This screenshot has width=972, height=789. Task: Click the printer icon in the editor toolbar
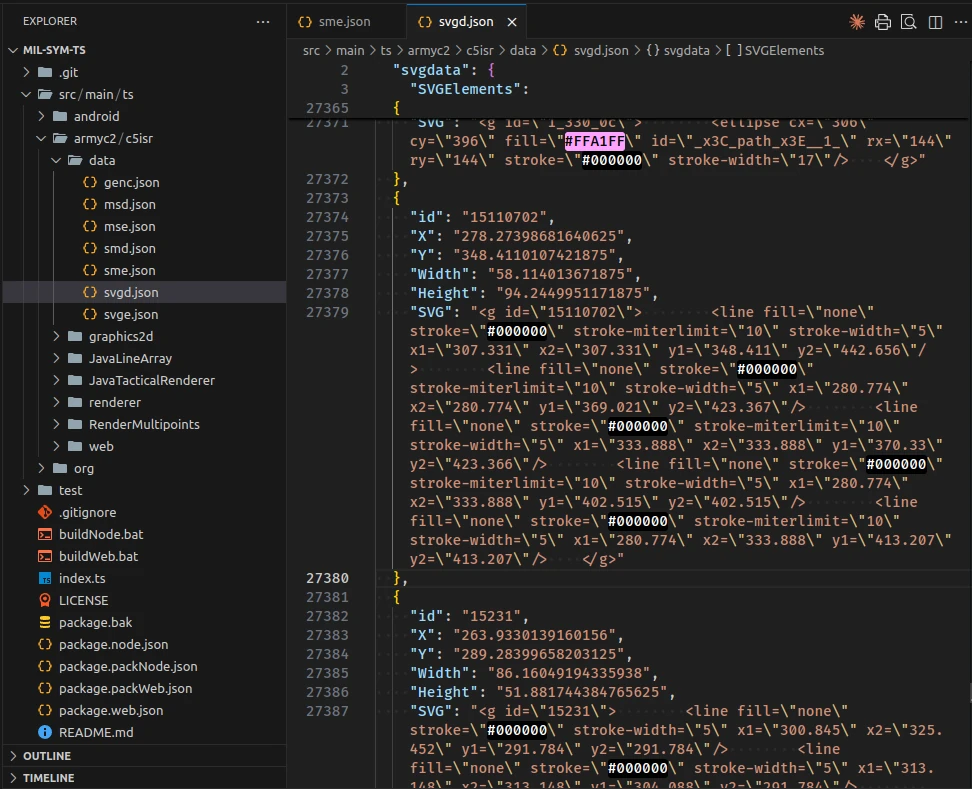tap(883, 21)
